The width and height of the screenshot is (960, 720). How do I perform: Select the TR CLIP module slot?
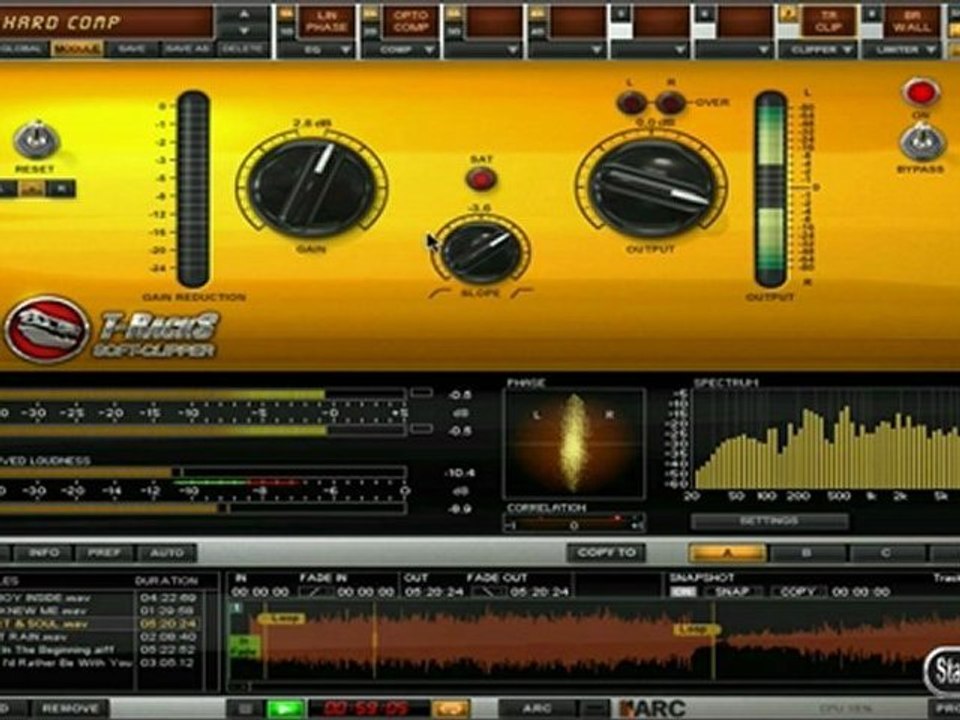[x=828, y=22]
